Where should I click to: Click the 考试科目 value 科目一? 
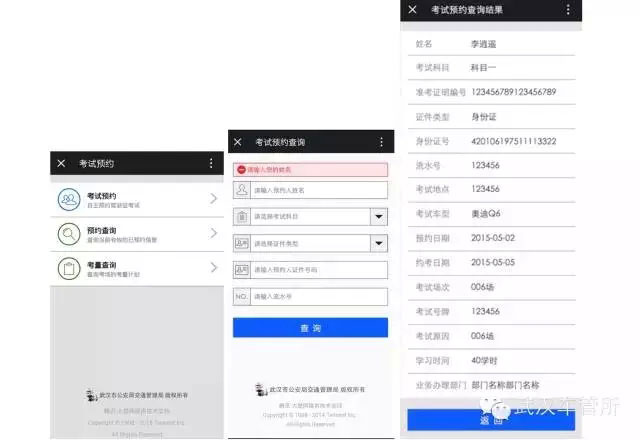484,68
